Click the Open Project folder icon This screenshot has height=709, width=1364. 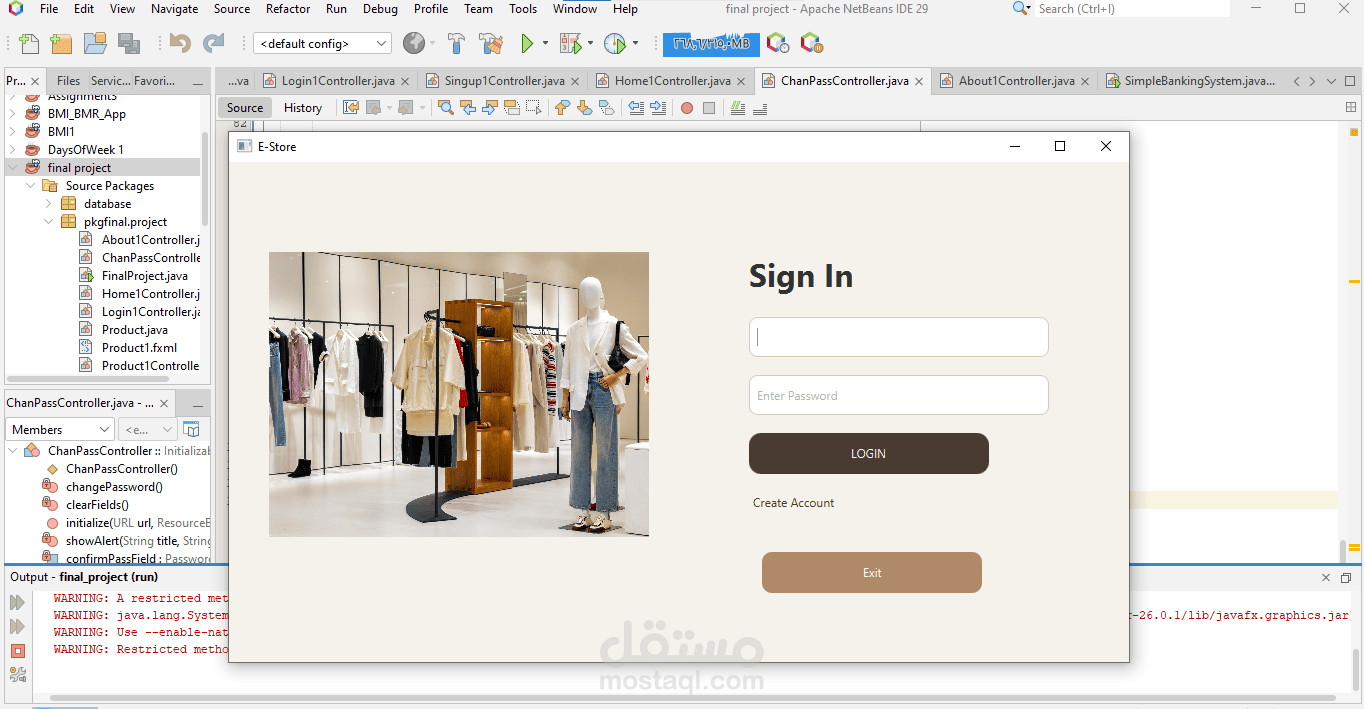pyautogui.click(x=95, y=44)
